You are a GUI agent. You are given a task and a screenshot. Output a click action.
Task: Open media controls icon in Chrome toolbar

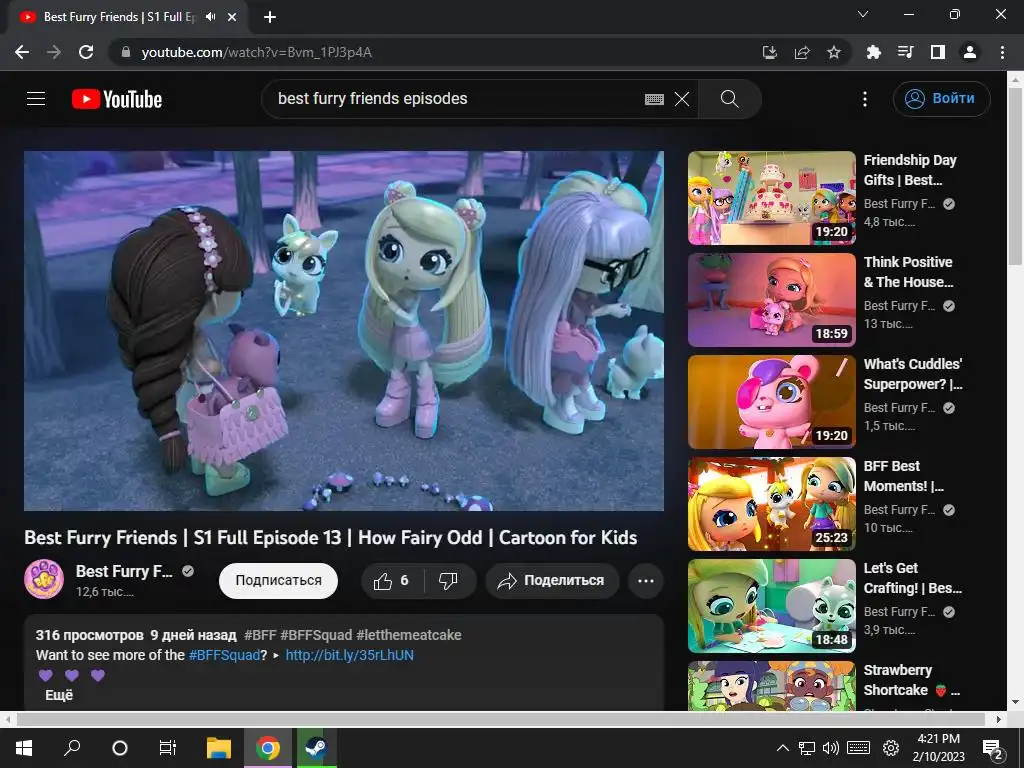coord(905,52)
